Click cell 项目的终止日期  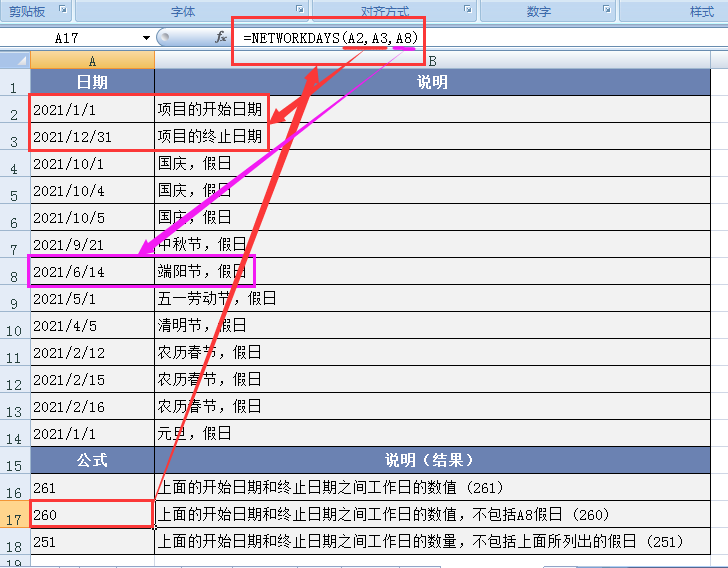point(432,137)
